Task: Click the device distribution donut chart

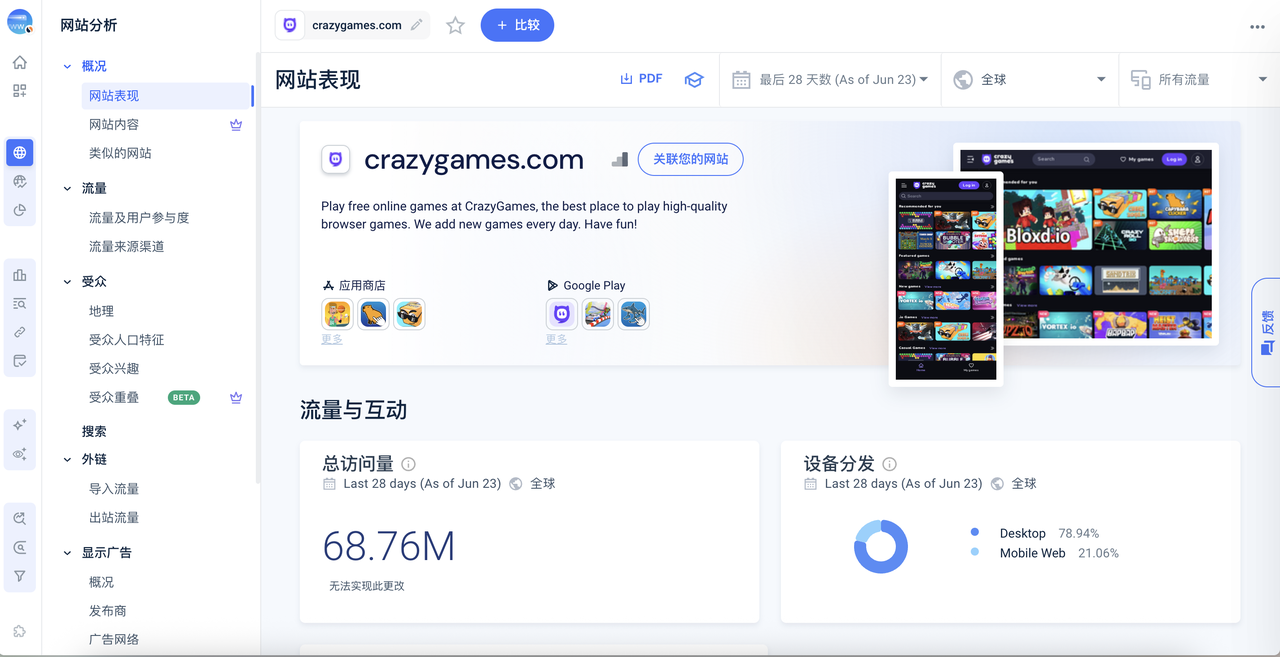Action: (880, 547)
